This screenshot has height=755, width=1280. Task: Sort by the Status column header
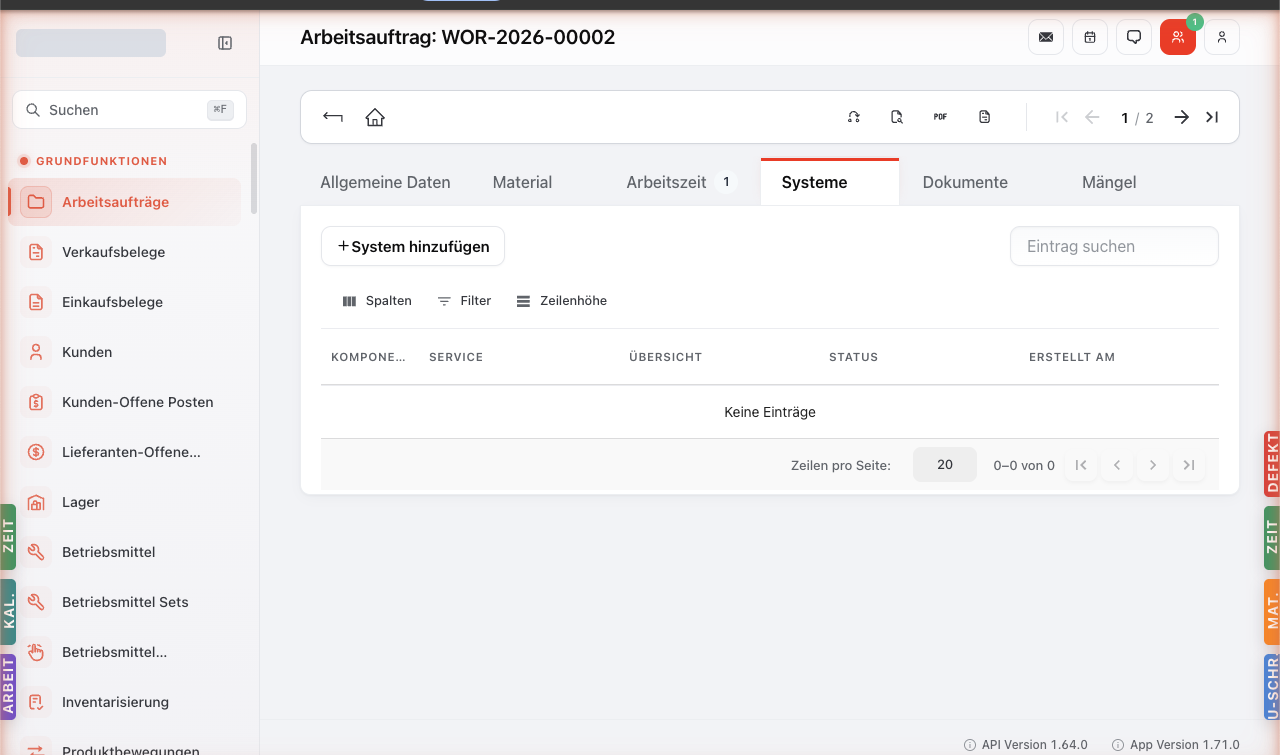tap(854, 357)
